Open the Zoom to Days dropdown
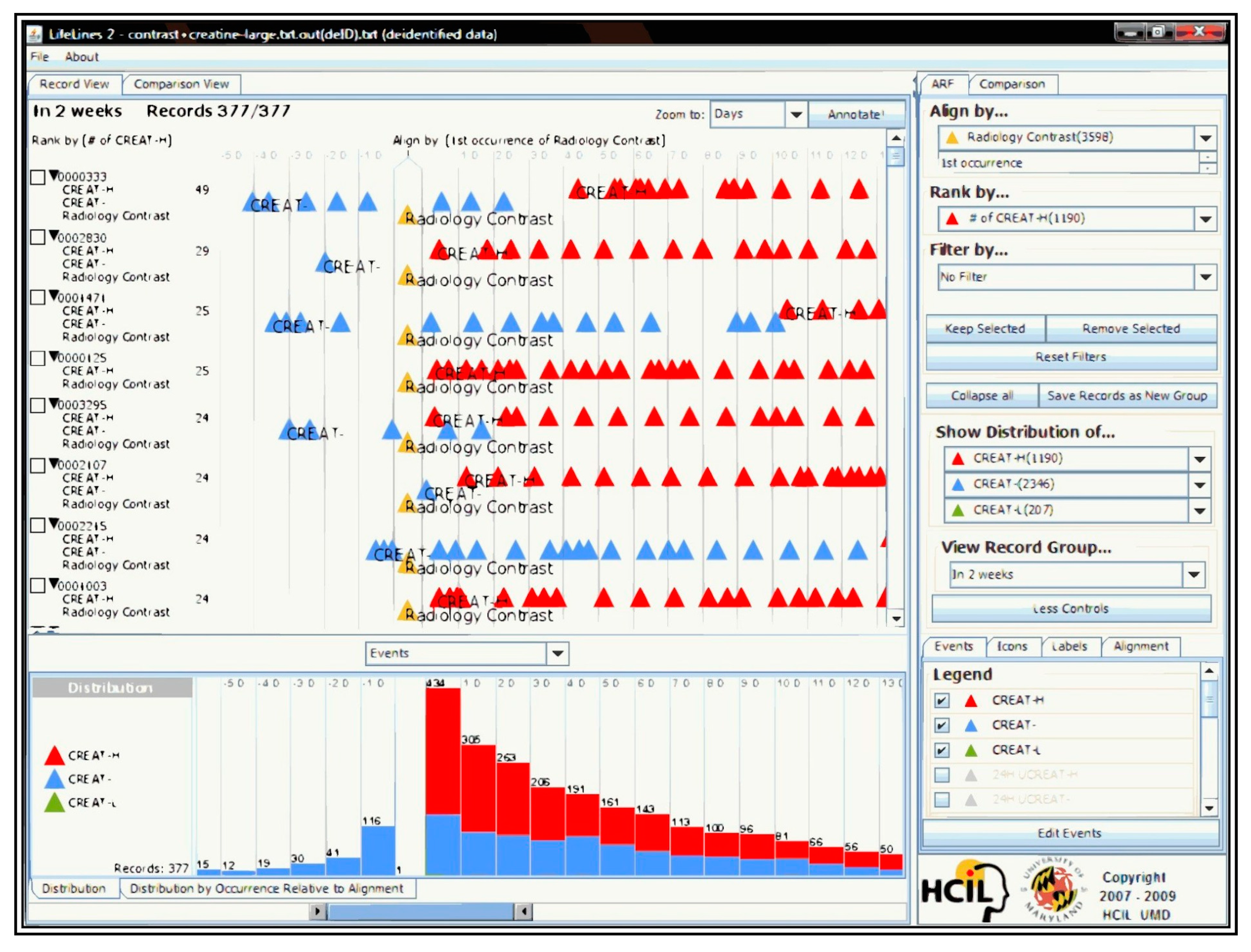The height and width of the screenshot is (952, 1251). click(x=796, y=115)
